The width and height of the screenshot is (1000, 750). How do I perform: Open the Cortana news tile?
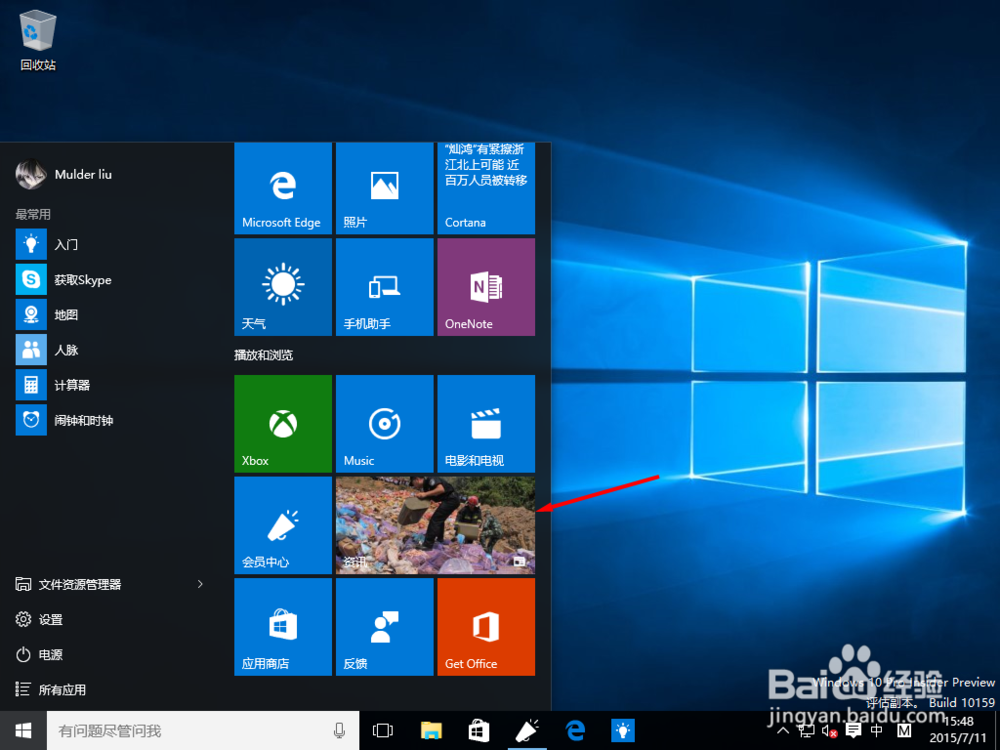coord(486,188)
